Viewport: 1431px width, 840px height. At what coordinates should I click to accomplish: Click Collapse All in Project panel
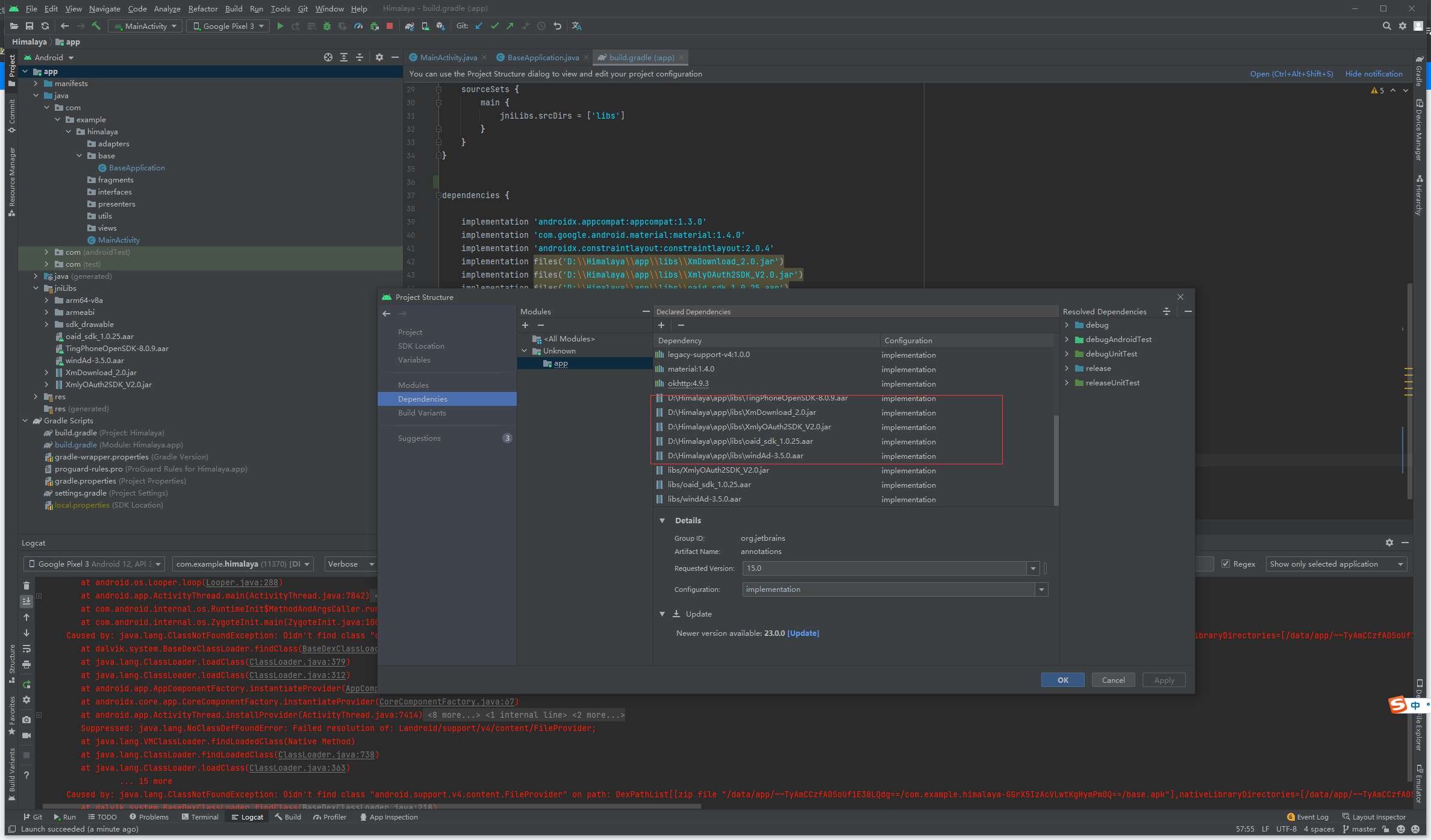360,57
